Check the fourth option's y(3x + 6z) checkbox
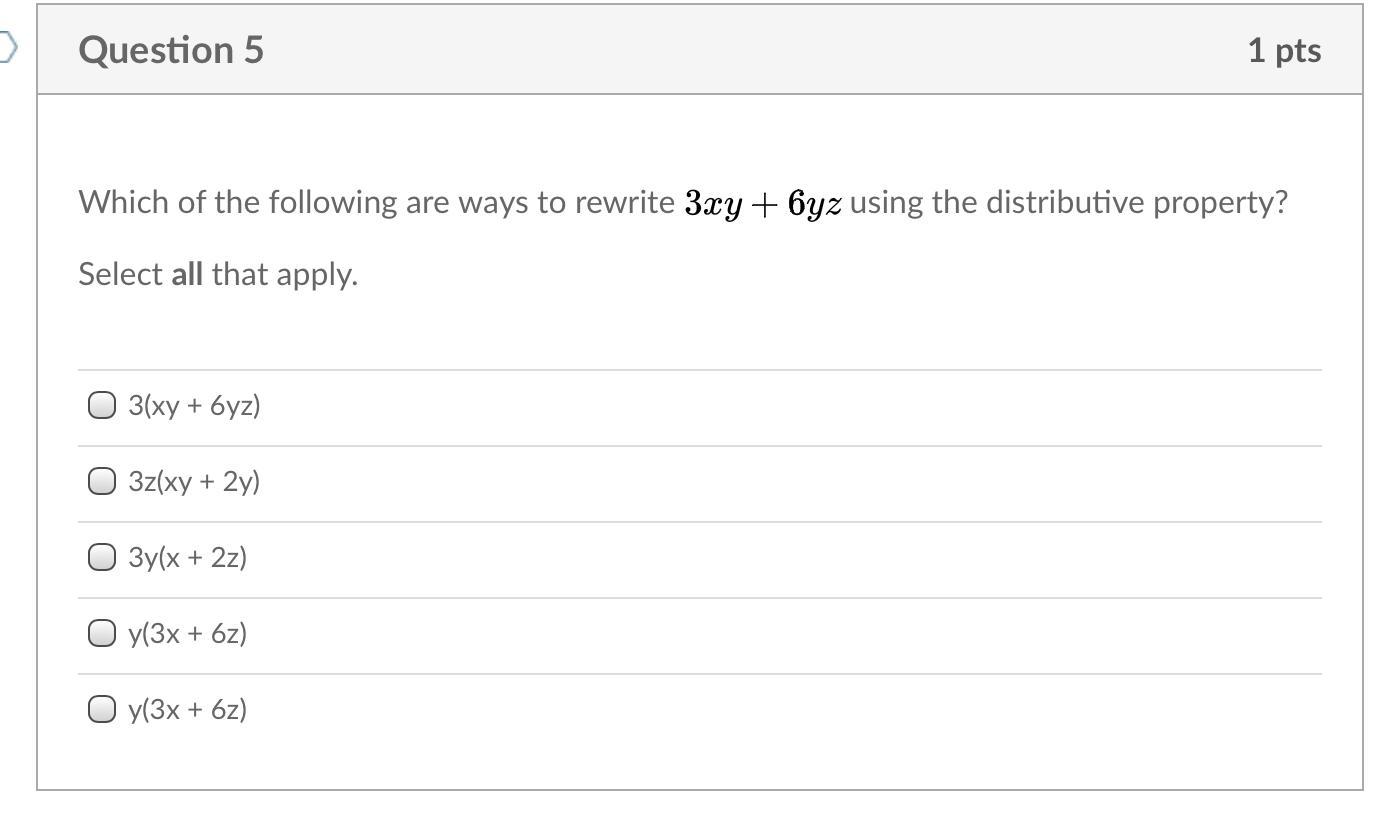The width and height of the screenshot is (1400, 840). (101, 633)
